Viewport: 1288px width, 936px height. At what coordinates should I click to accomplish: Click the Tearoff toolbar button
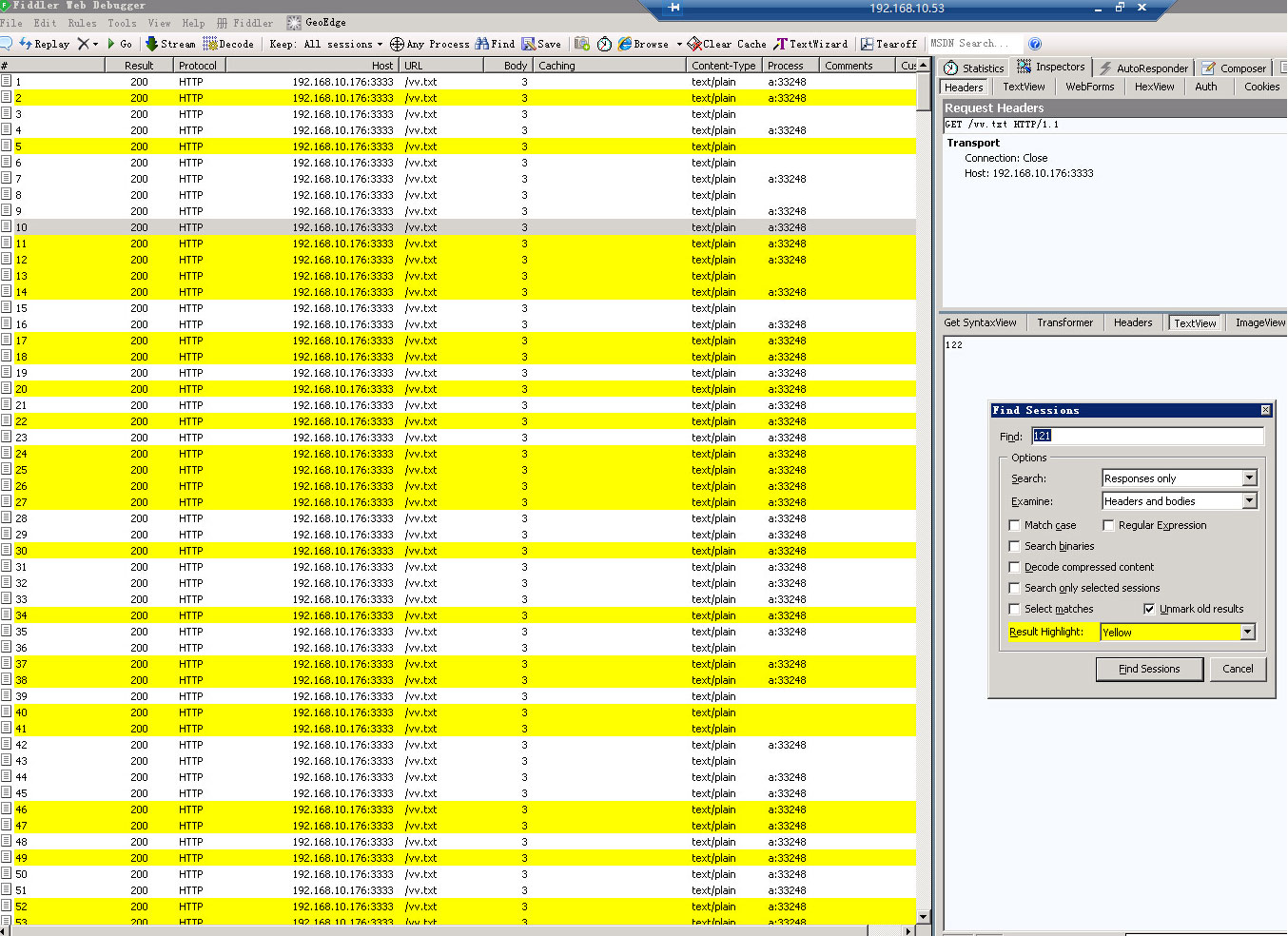click(888, 44)
